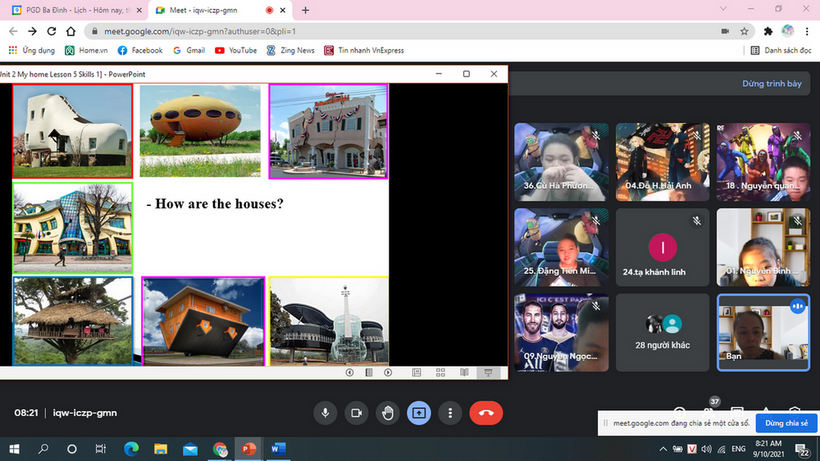Raise hand in the meeting
This screenshot has height=461, width=820.
pyautogui.click(x=387, y=412)
